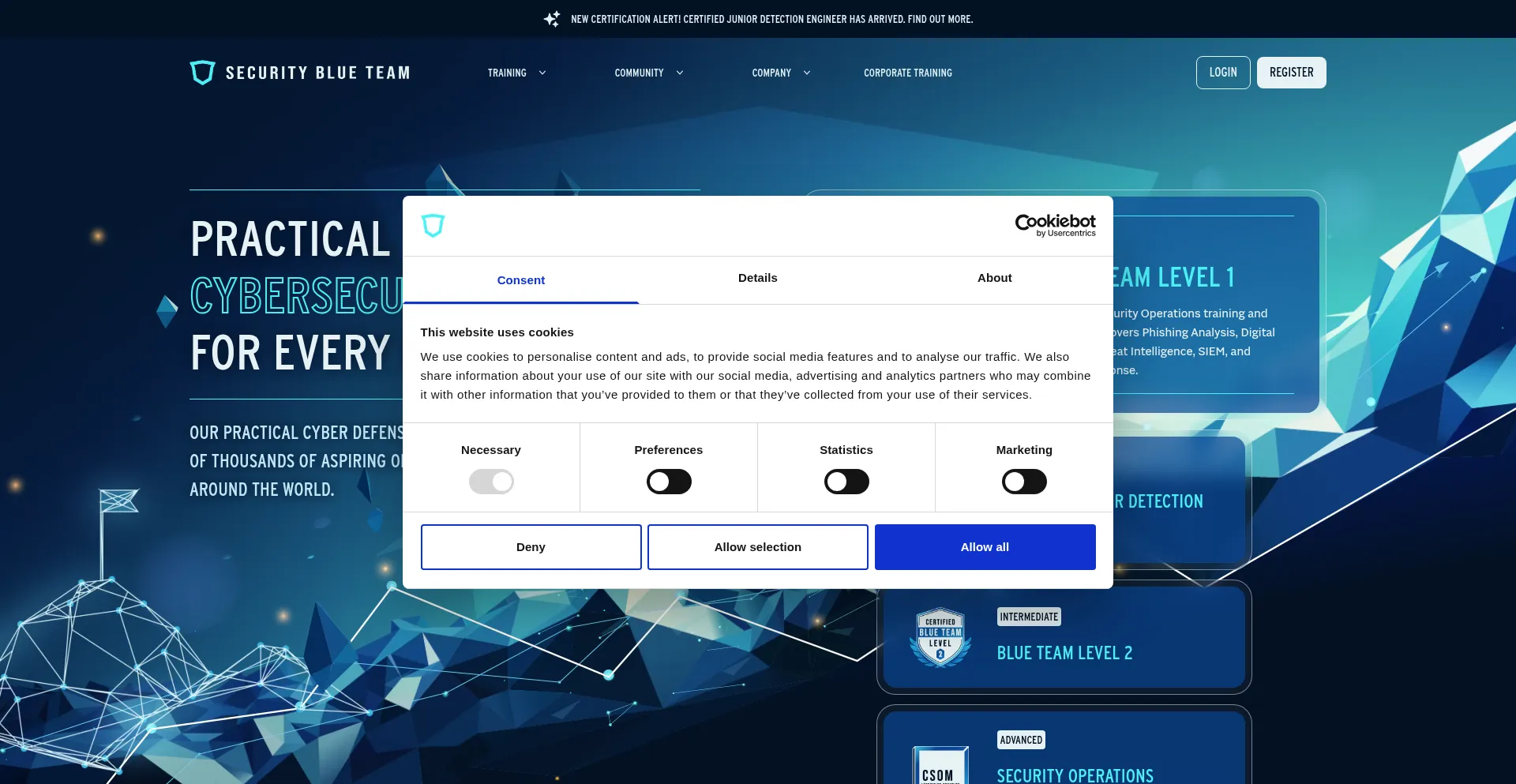
Task: Click the Login button
Action: coord(1223,73)
